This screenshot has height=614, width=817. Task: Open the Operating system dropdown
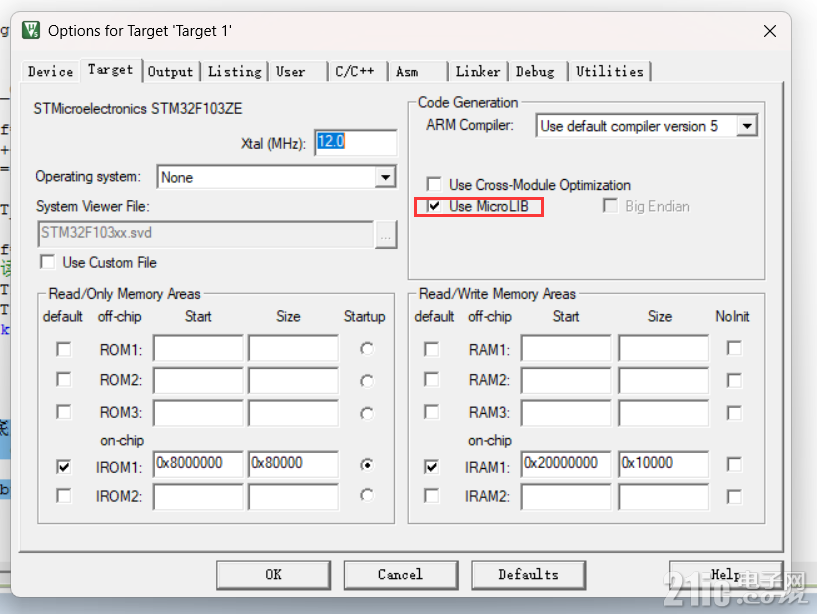pyautogui.click(x=385, y=177)
